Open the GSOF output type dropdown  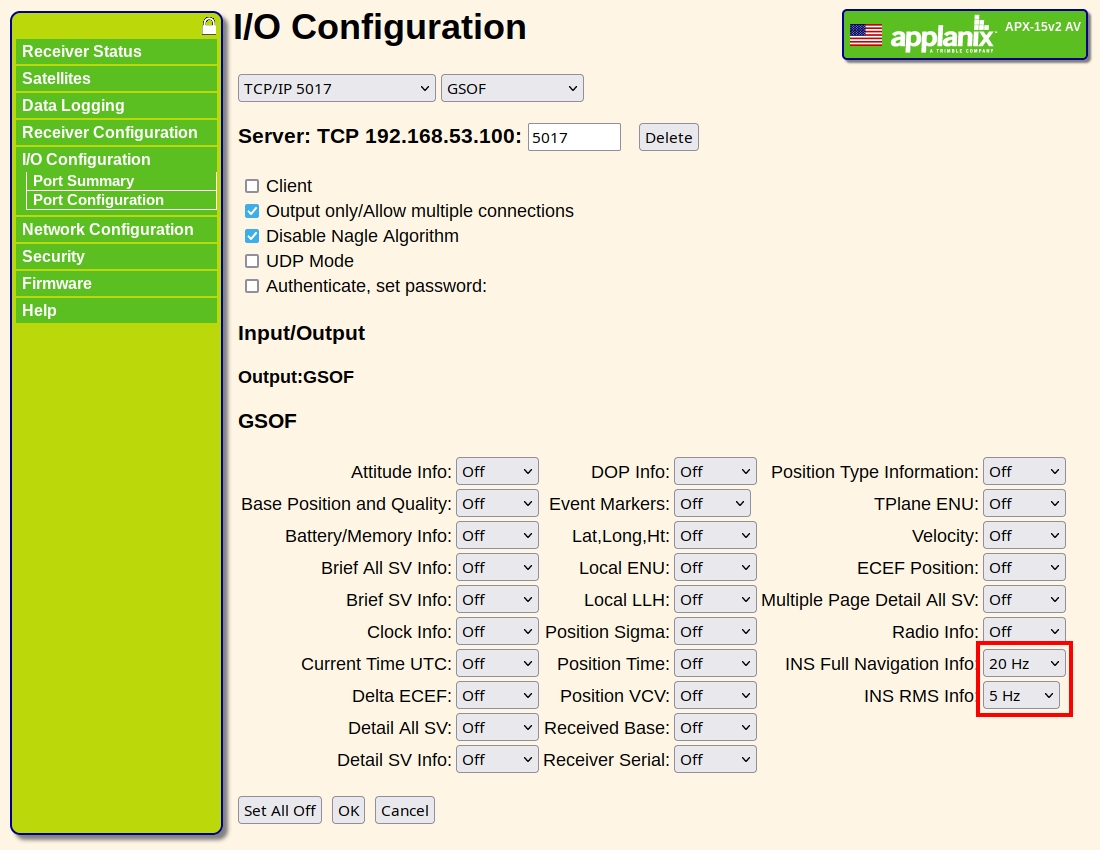pos(512,88)
